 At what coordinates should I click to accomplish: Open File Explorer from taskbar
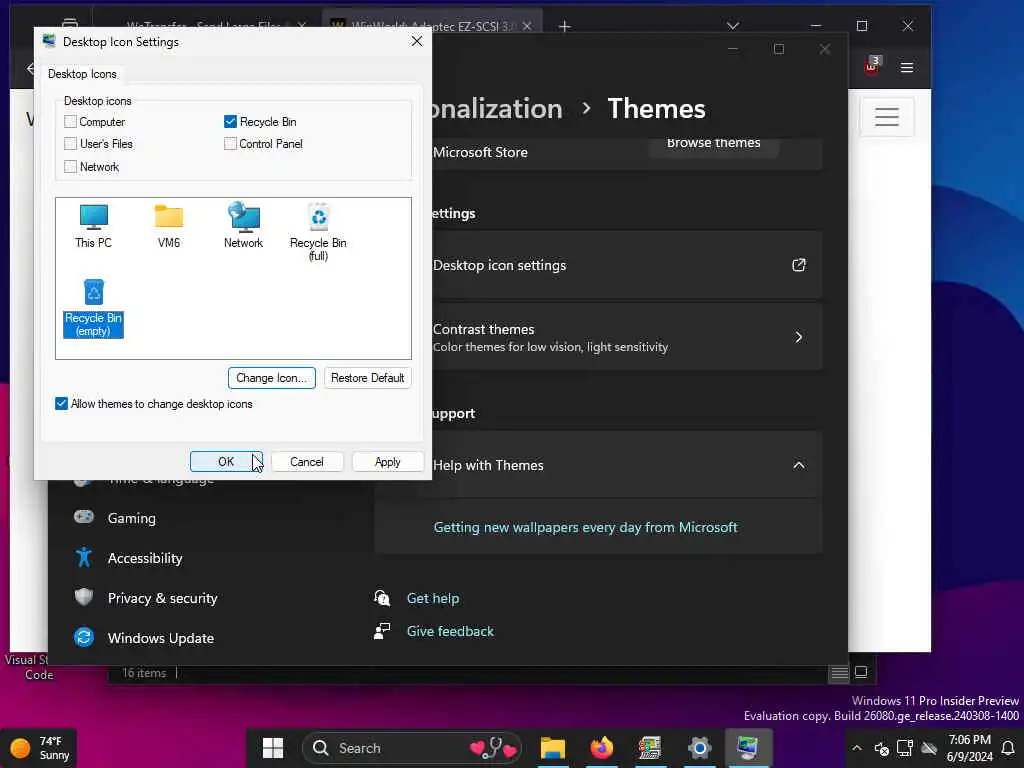(552, 748)
